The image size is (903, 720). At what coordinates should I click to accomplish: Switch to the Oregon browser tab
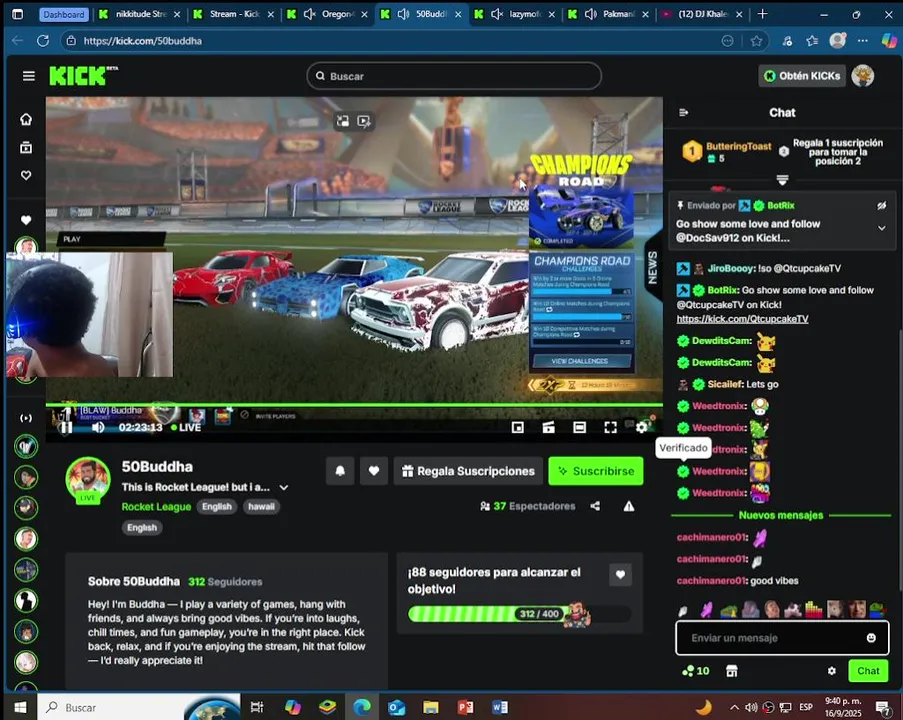tap(327, 14)
